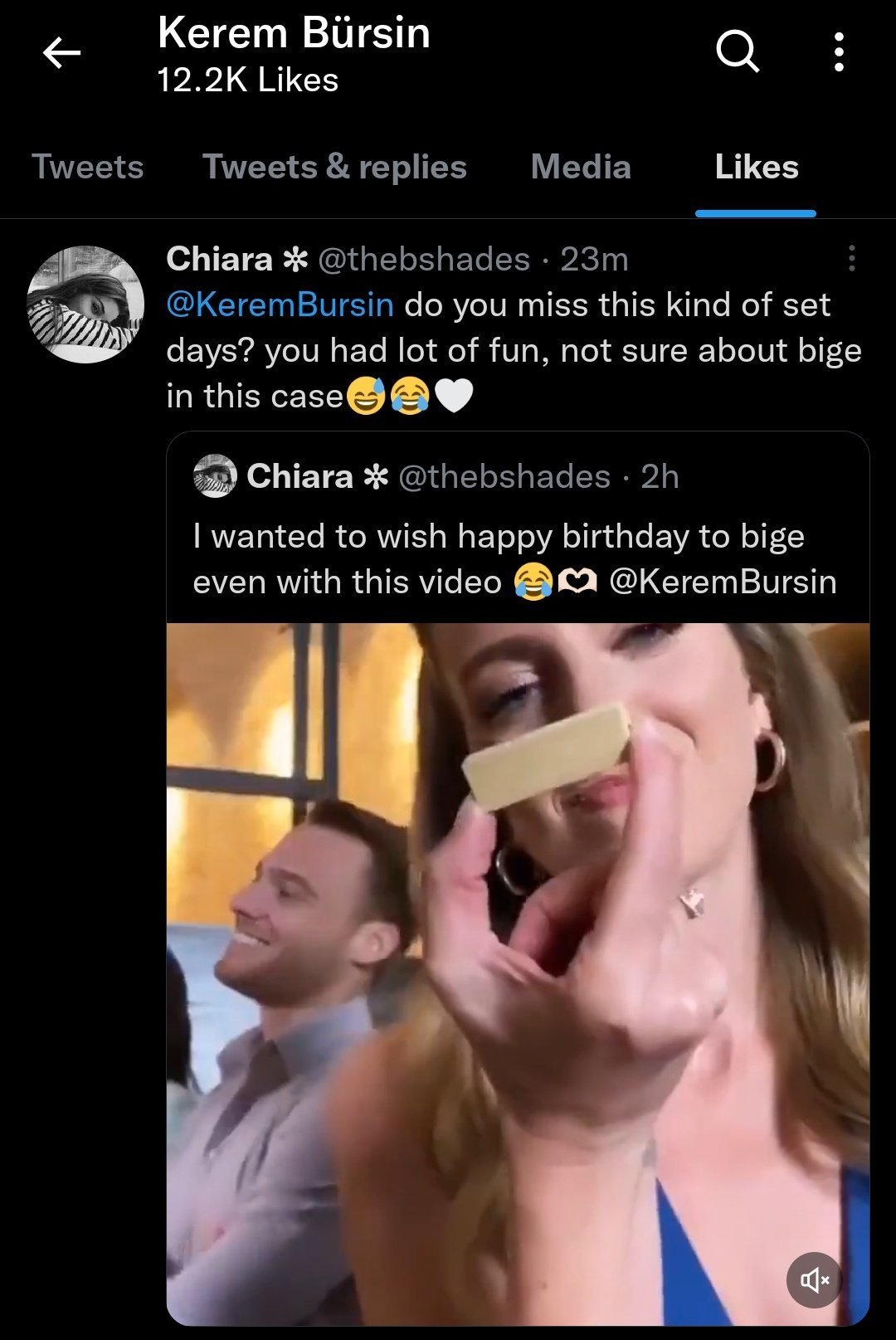Play the quoted tweet video
The height and width of the screenshot is (1340, 896).
coord(518,971)
